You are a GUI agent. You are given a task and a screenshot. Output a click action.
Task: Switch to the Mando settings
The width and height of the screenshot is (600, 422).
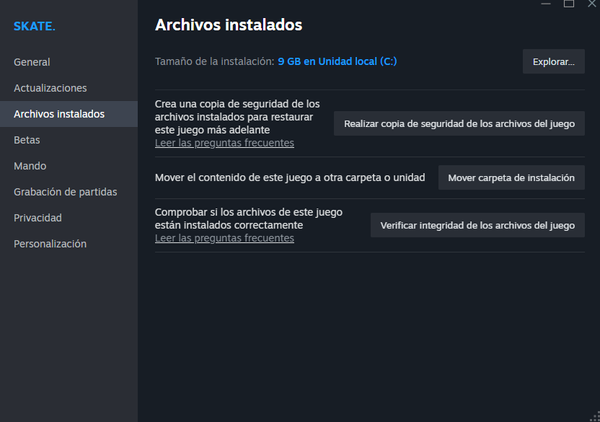click(30, 166)
